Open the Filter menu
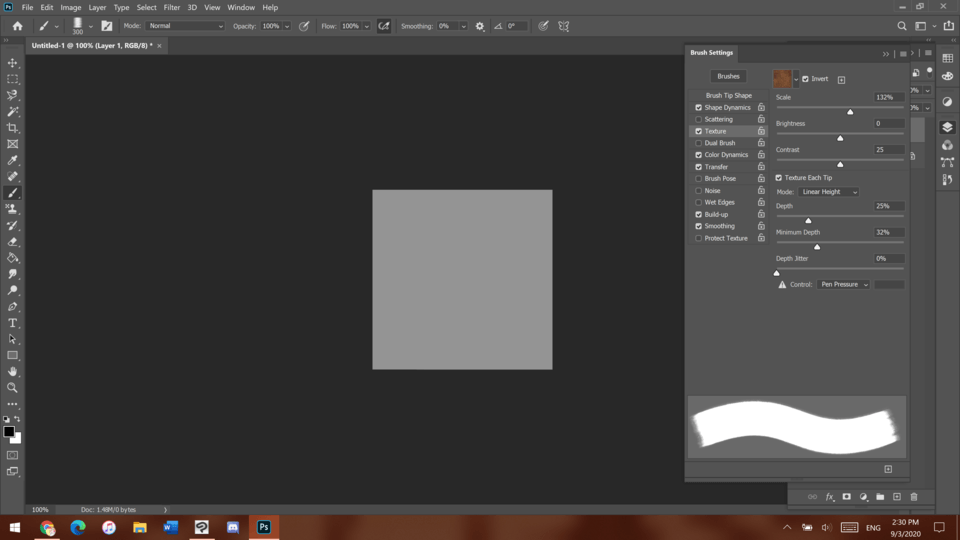The width and height of the screenshot is (960, 540). click(172, 7)
